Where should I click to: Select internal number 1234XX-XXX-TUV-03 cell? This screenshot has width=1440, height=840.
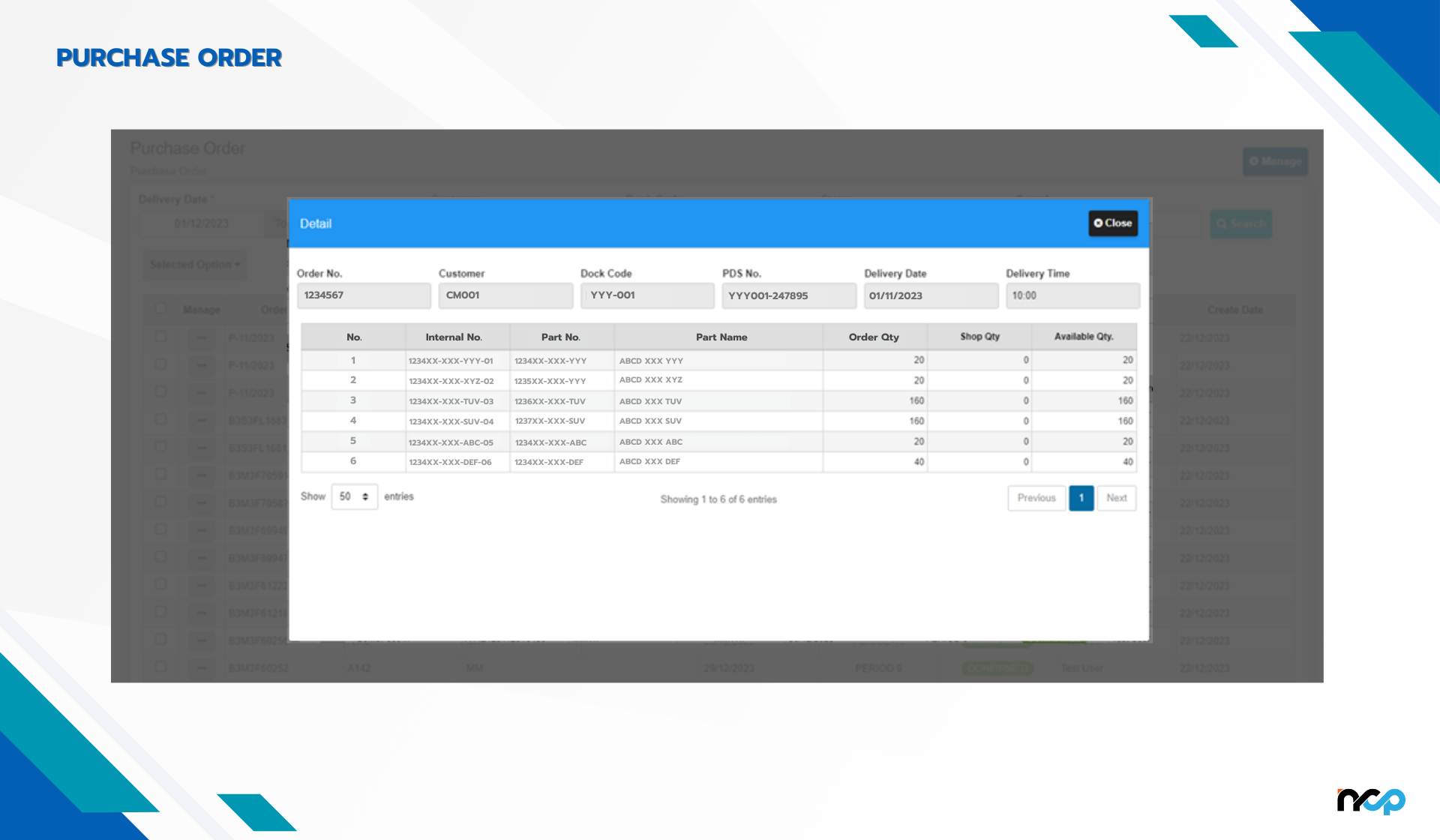(458, 401)
